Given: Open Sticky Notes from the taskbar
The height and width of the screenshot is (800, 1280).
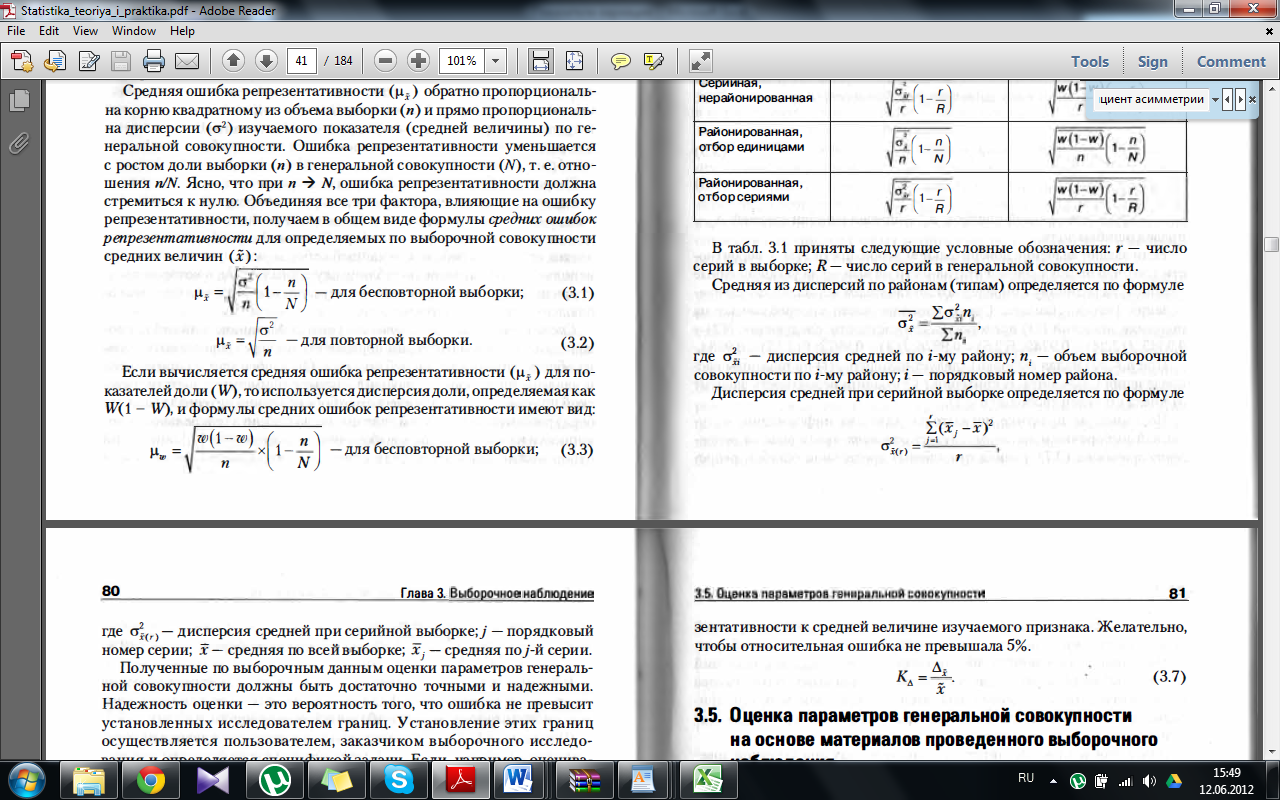Looking at the screenshot, I should click(x=336, y=779).
